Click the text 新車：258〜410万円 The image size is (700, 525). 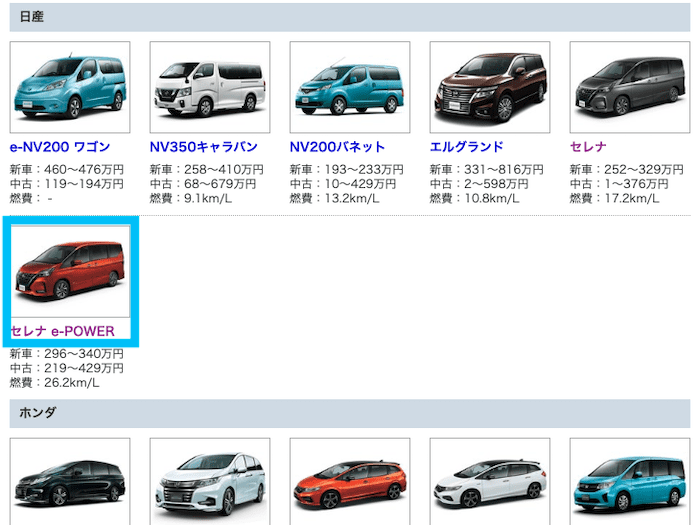pyautogui.click(x=207, y=170)
